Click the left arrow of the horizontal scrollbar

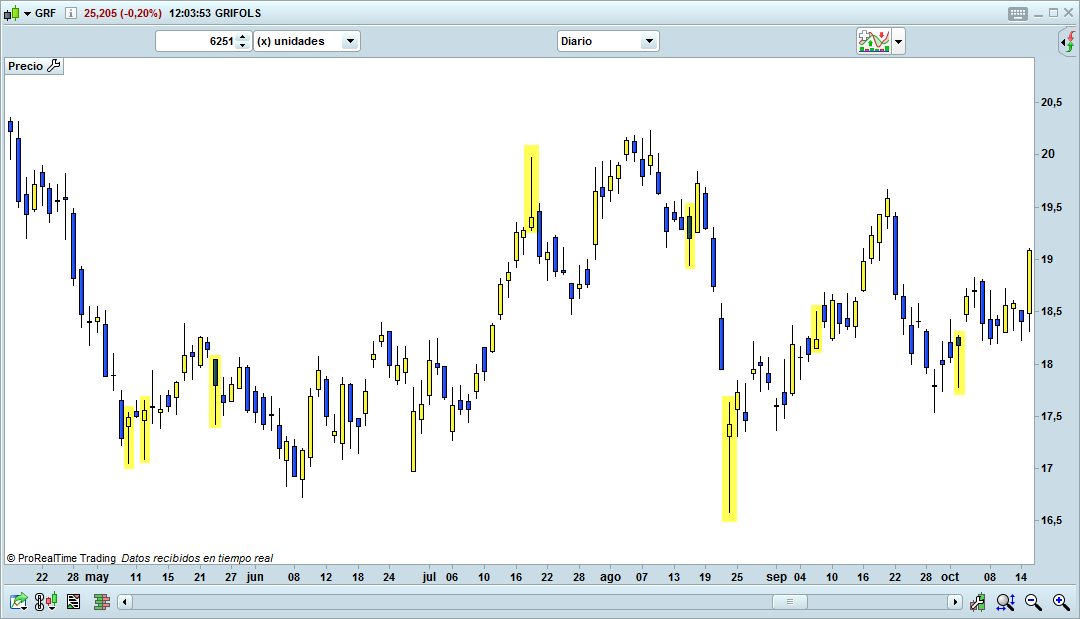[x=124, y=602]
